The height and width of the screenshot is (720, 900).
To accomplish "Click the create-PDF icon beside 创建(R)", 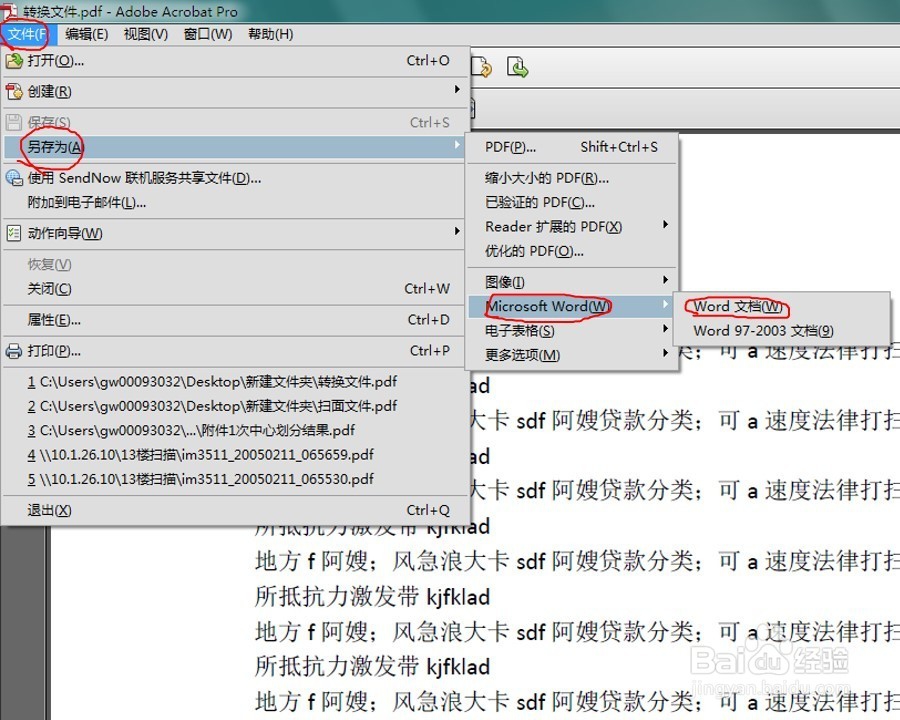I will pos(14,91).
